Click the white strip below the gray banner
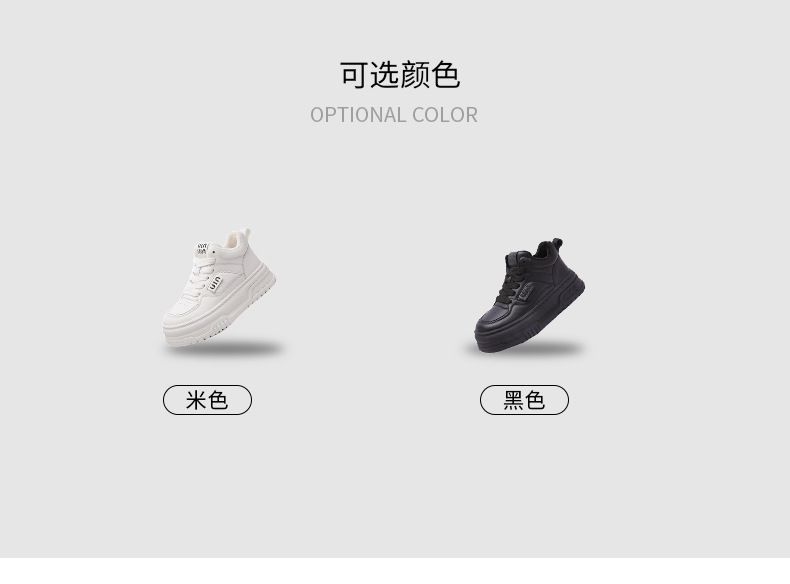 pos(395,571)
